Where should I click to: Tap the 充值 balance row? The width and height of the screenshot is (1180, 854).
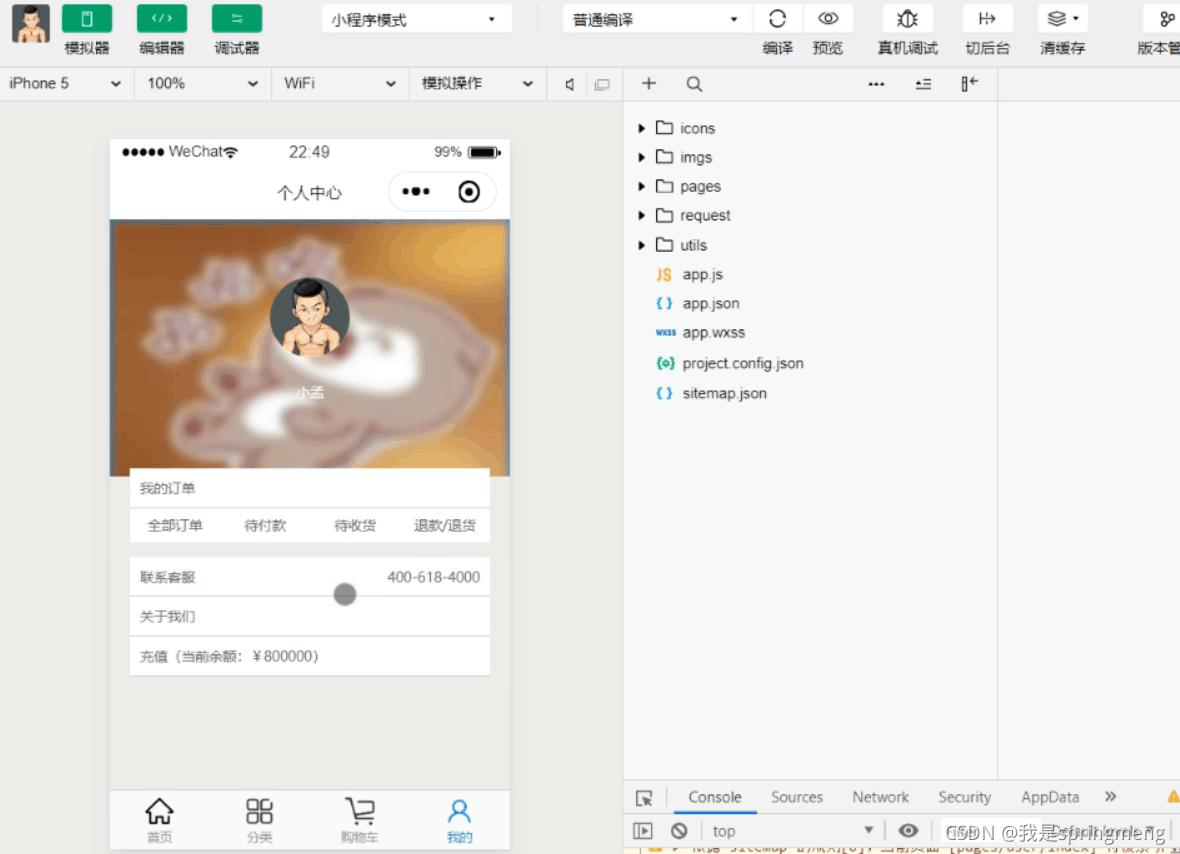tap(309, 656)
